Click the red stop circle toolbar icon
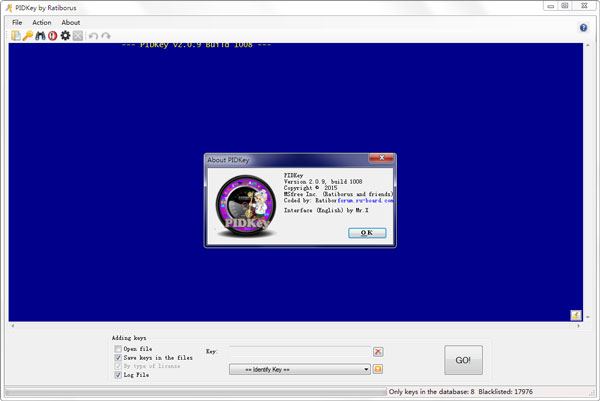 [x=52, y=36]
